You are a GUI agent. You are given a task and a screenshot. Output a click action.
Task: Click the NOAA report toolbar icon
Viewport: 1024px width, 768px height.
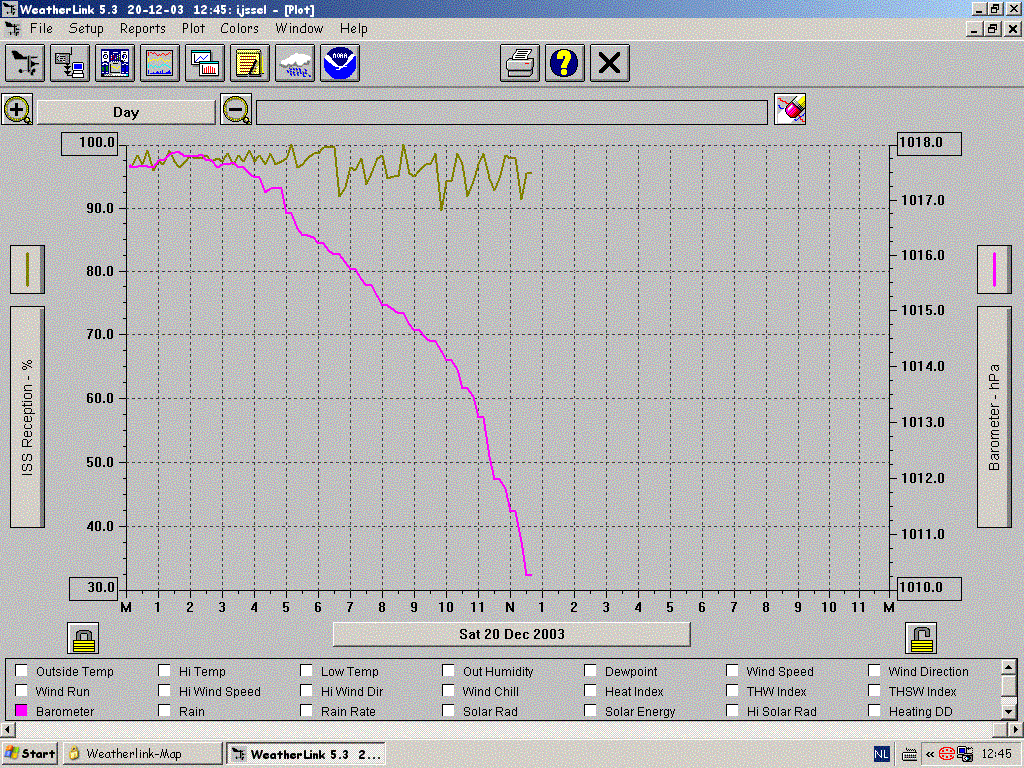[340, 63]
